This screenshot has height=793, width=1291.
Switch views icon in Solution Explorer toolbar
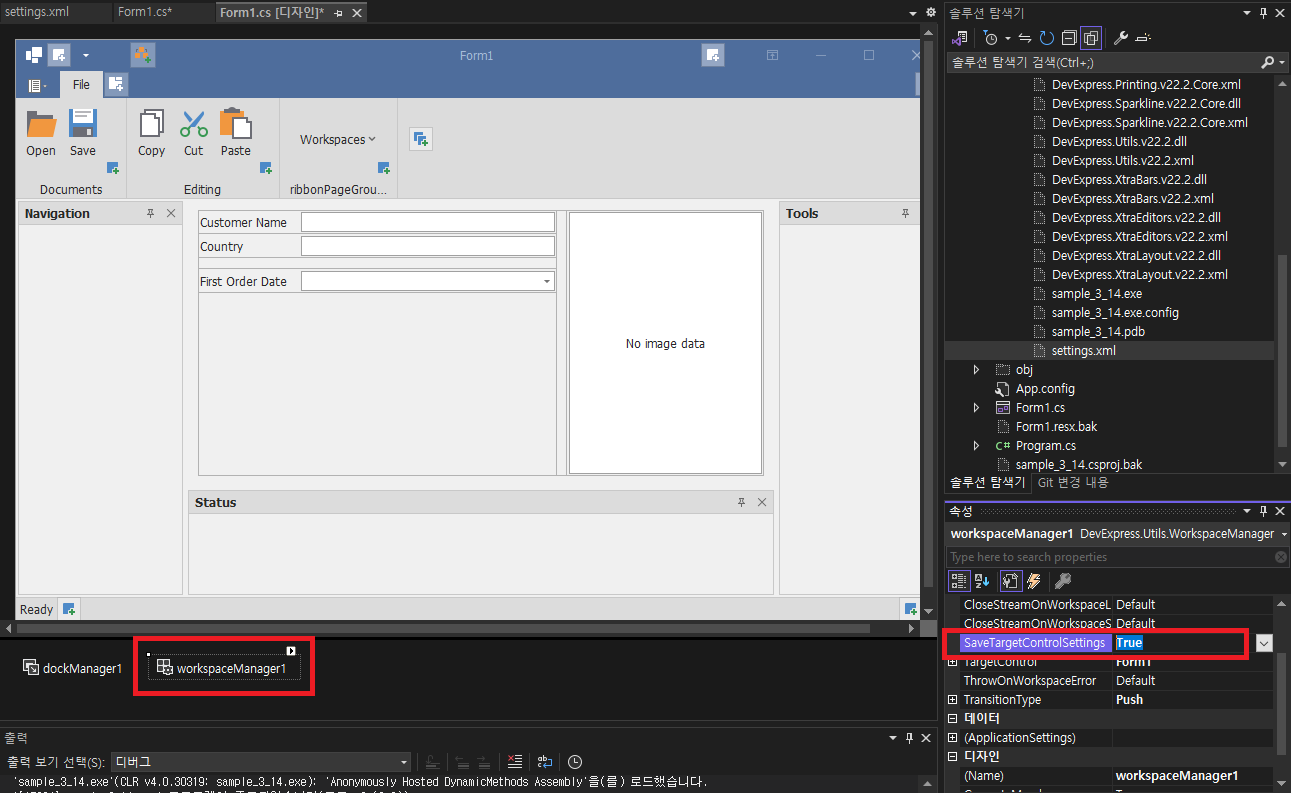click(x=960, y=38)
